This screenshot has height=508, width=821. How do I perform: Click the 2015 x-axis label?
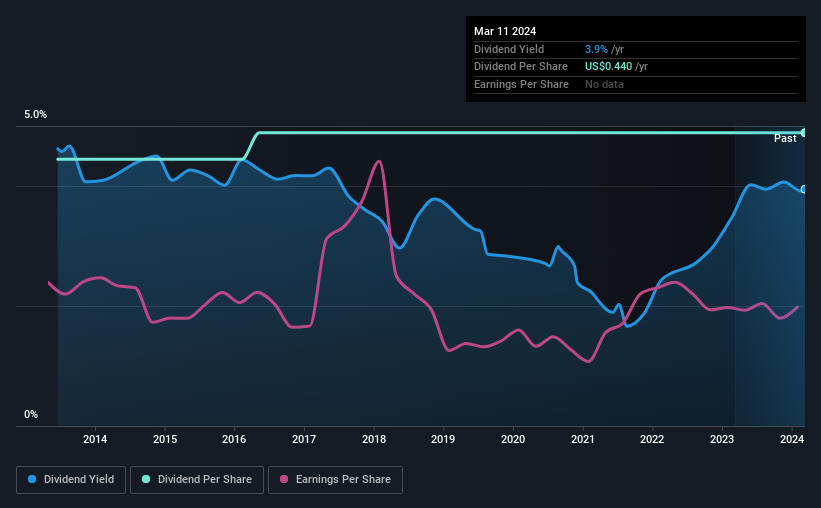point(165,439)
